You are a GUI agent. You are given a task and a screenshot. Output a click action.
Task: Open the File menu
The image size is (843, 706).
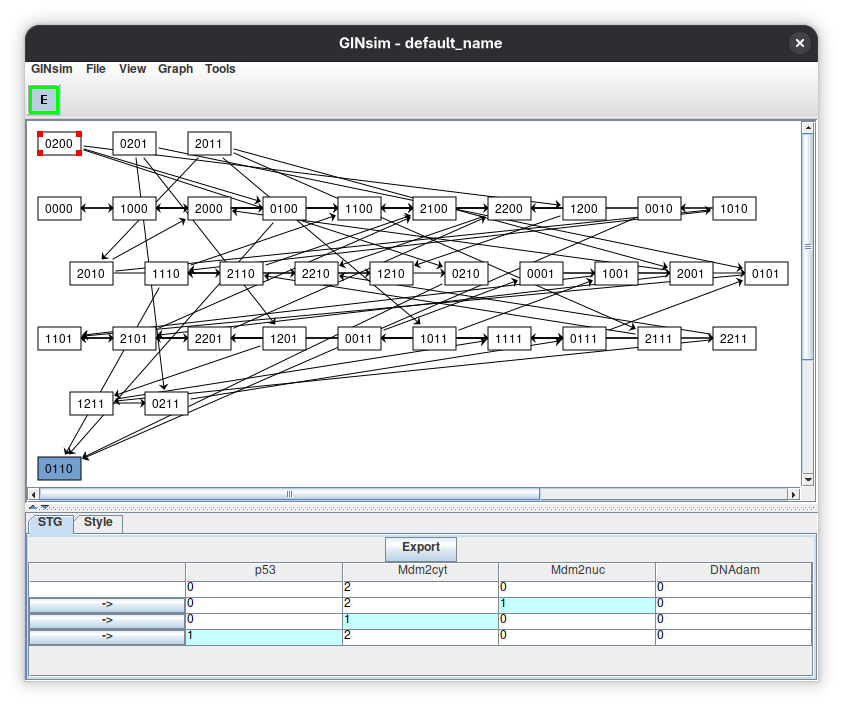point(96,69)
